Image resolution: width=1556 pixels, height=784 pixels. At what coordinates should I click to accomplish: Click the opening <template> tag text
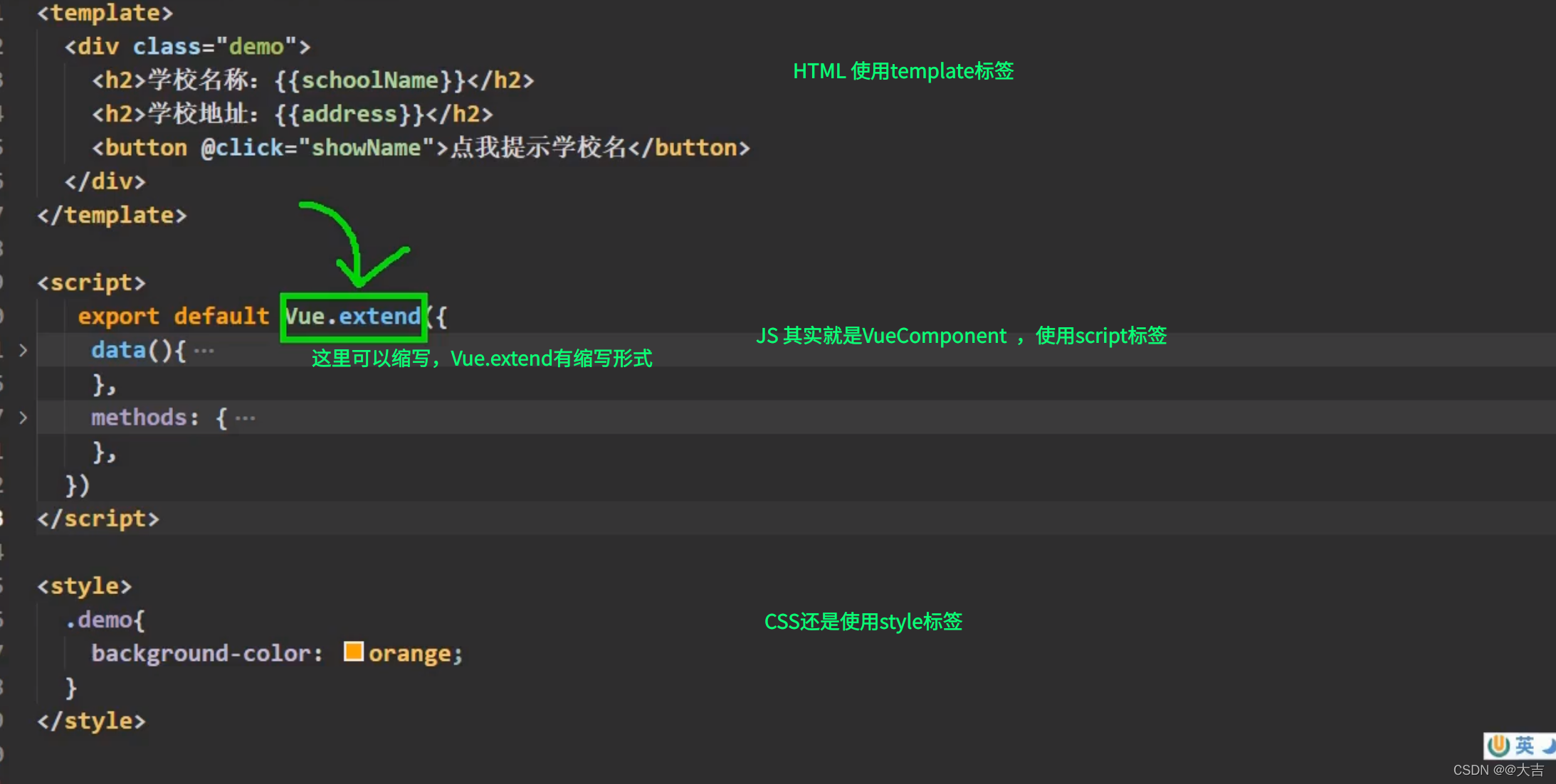[x=105, y=13]
